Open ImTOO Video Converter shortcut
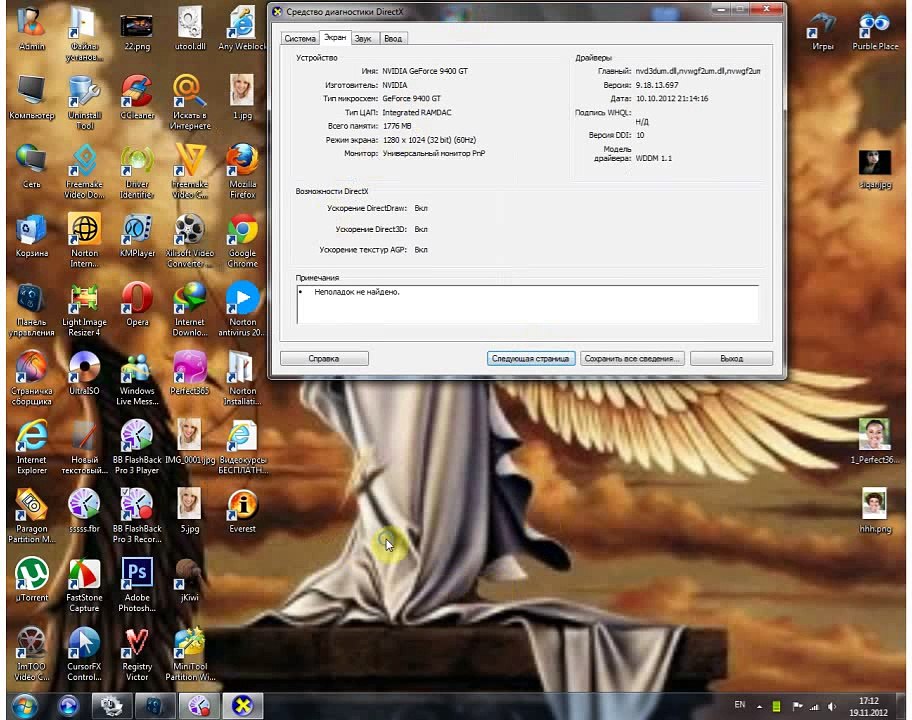 point(31,653)
